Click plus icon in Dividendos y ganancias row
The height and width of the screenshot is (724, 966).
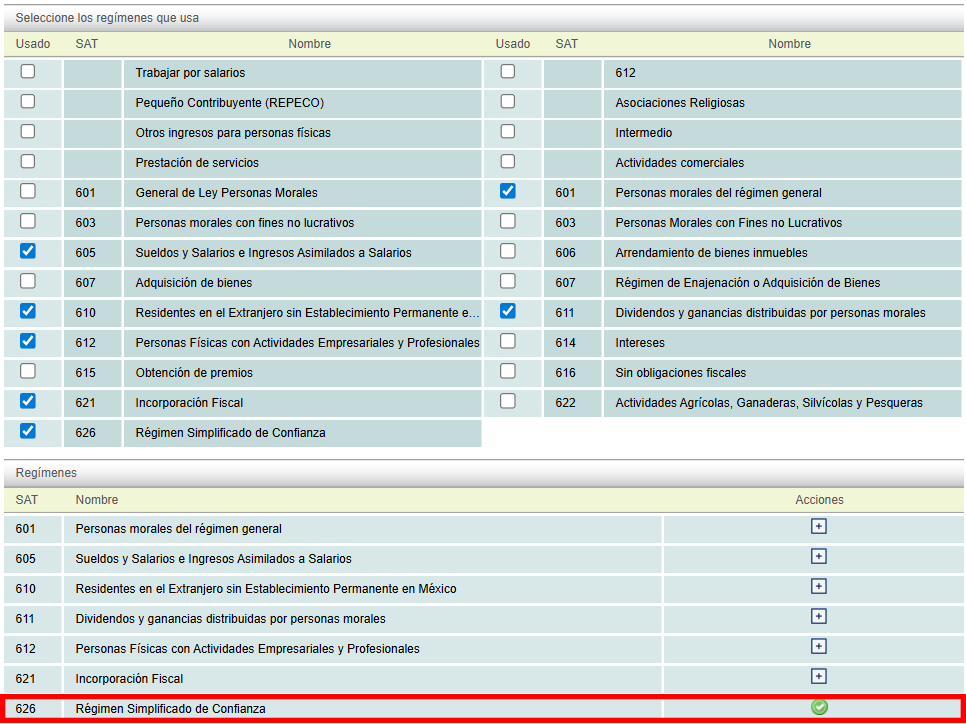[819, 617]
